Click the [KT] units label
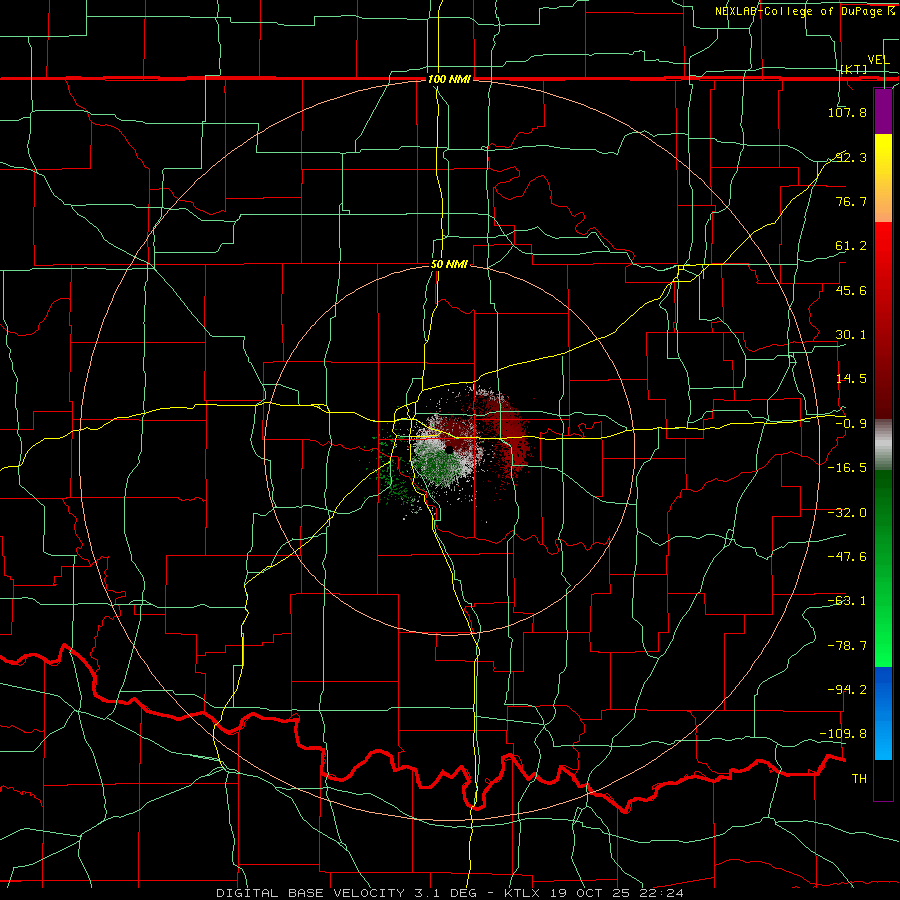The image size is (900, 900). (x=854, y=69)
